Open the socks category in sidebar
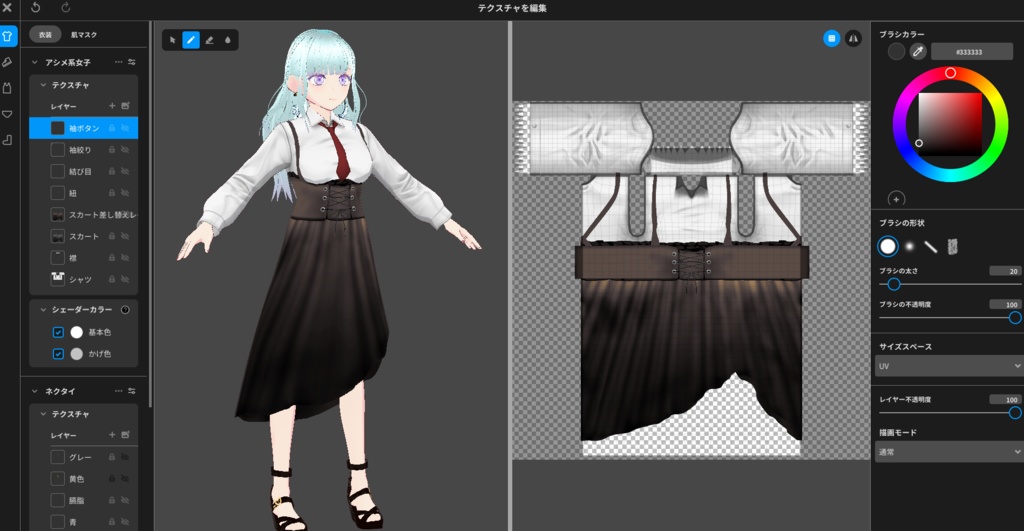This screenshot has width=1024, height=531. coord(7,140)
